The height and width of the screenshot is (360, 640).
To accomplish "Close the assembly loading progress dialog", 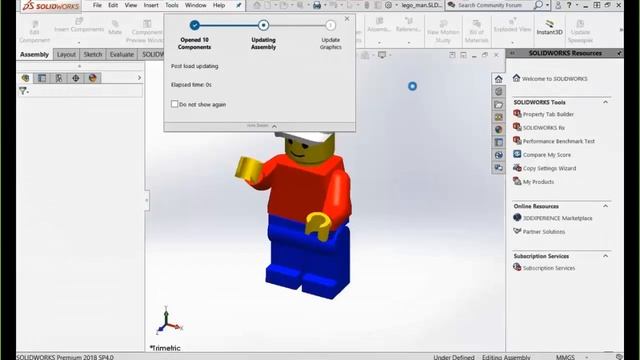I will click(x=347, y=19).
